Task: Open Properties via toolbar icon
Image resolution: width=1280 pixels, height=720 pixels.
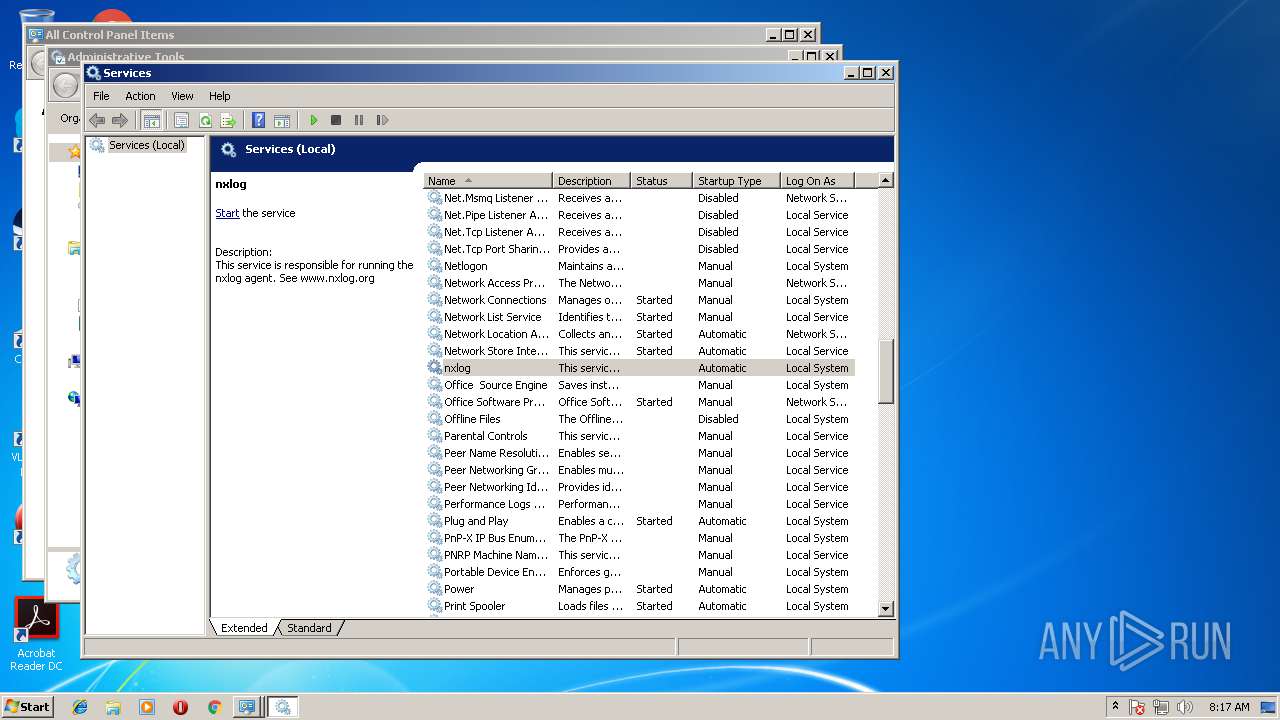Action: (181, 120)
